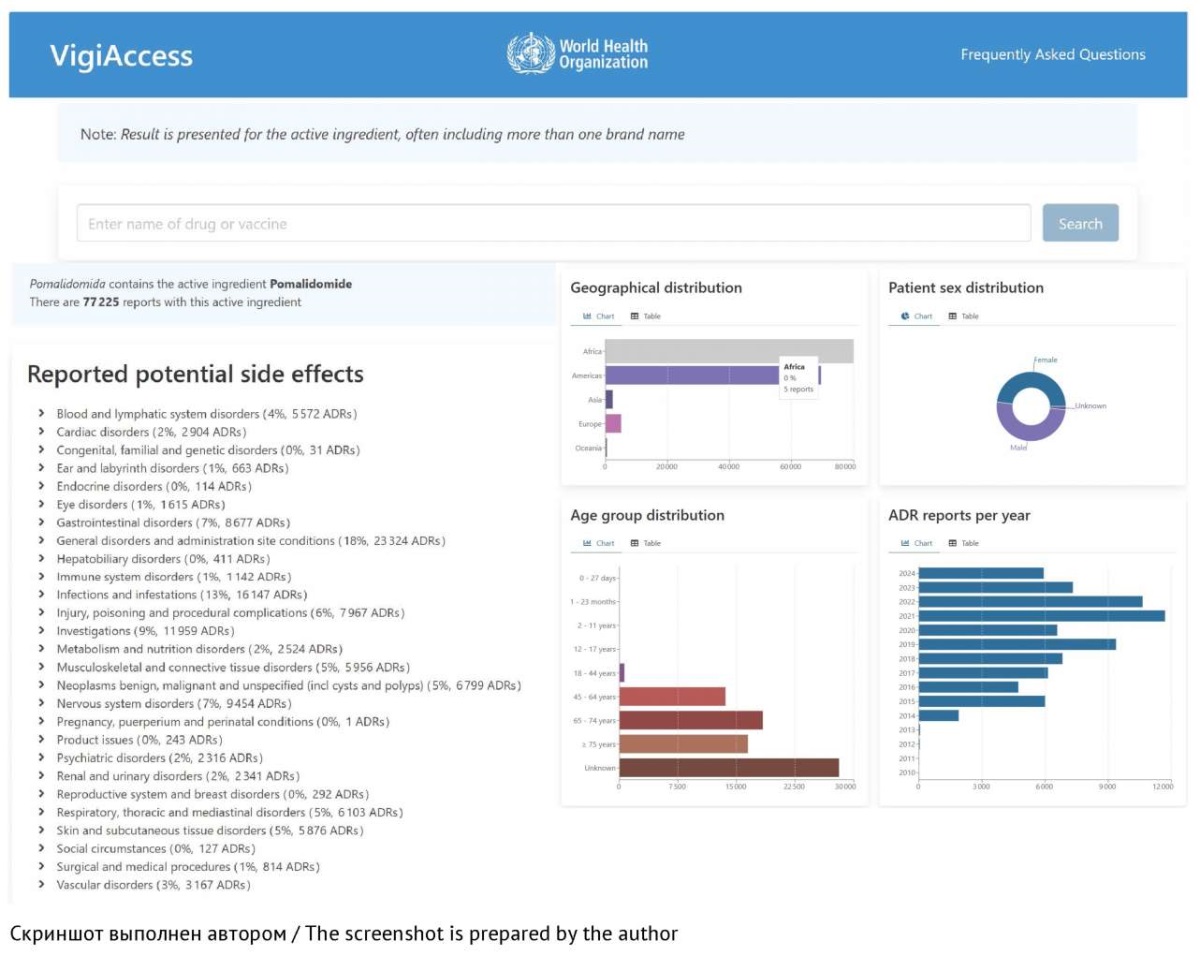Click the Americas bar in geographical chart
1200x956 pixels.
(x=712, y=375)
